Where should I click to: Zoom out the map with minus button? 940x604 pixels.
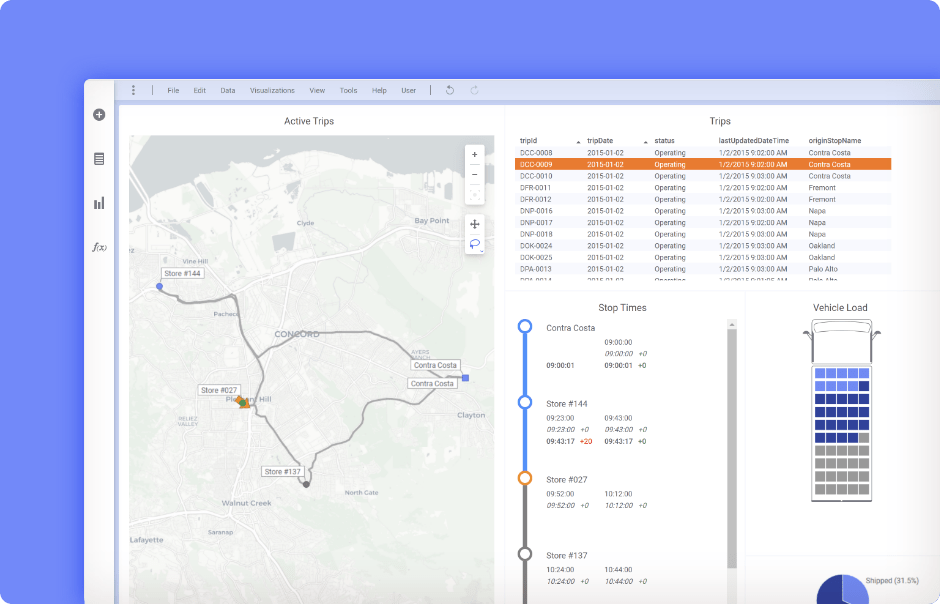click(x=475, y=174)
